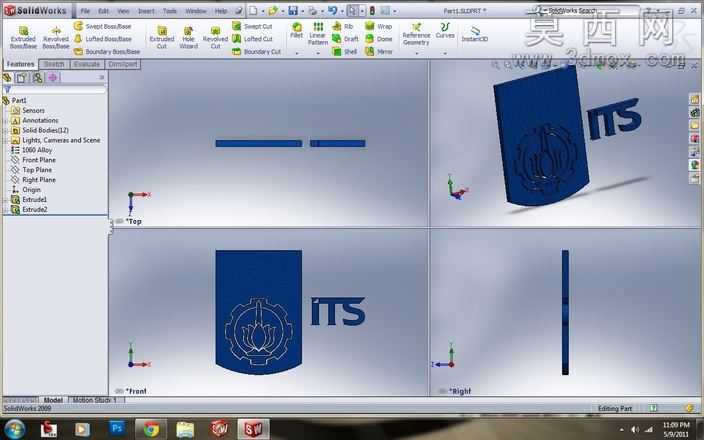Undo the last action
The width and height of the screenshot is (704, 440).
coord(333,10)
